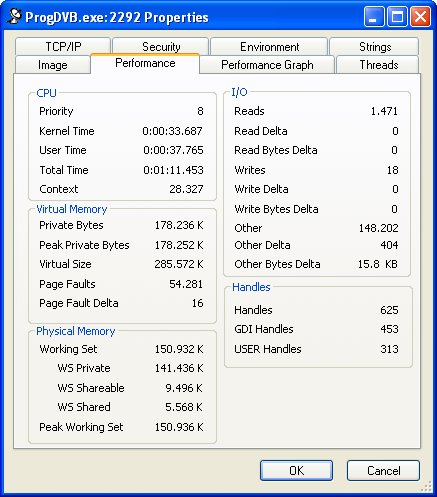
Task: Minimize the Properties window
Action: point(374,17)
